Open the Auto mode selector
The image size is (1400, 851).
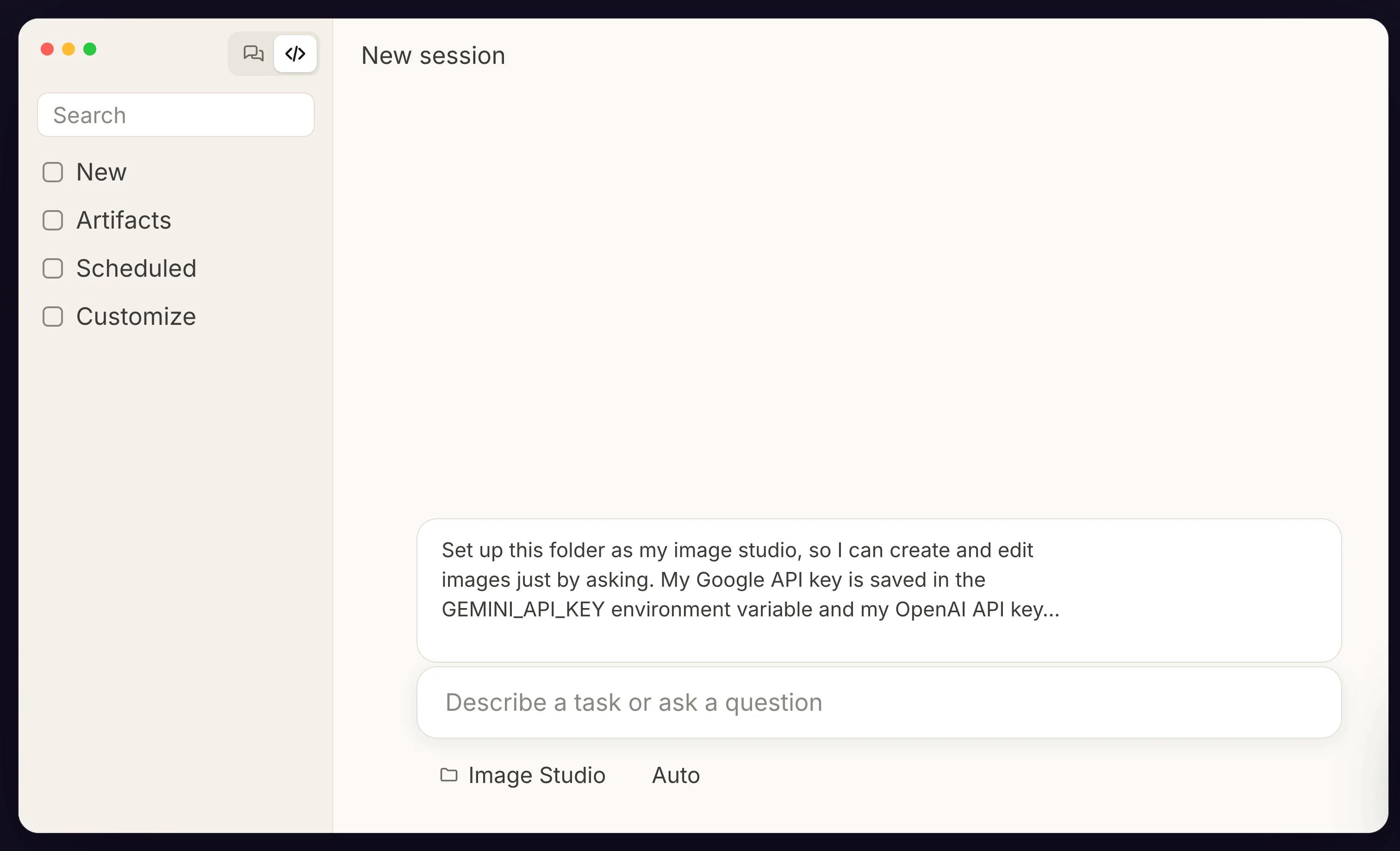coord(676,776)
